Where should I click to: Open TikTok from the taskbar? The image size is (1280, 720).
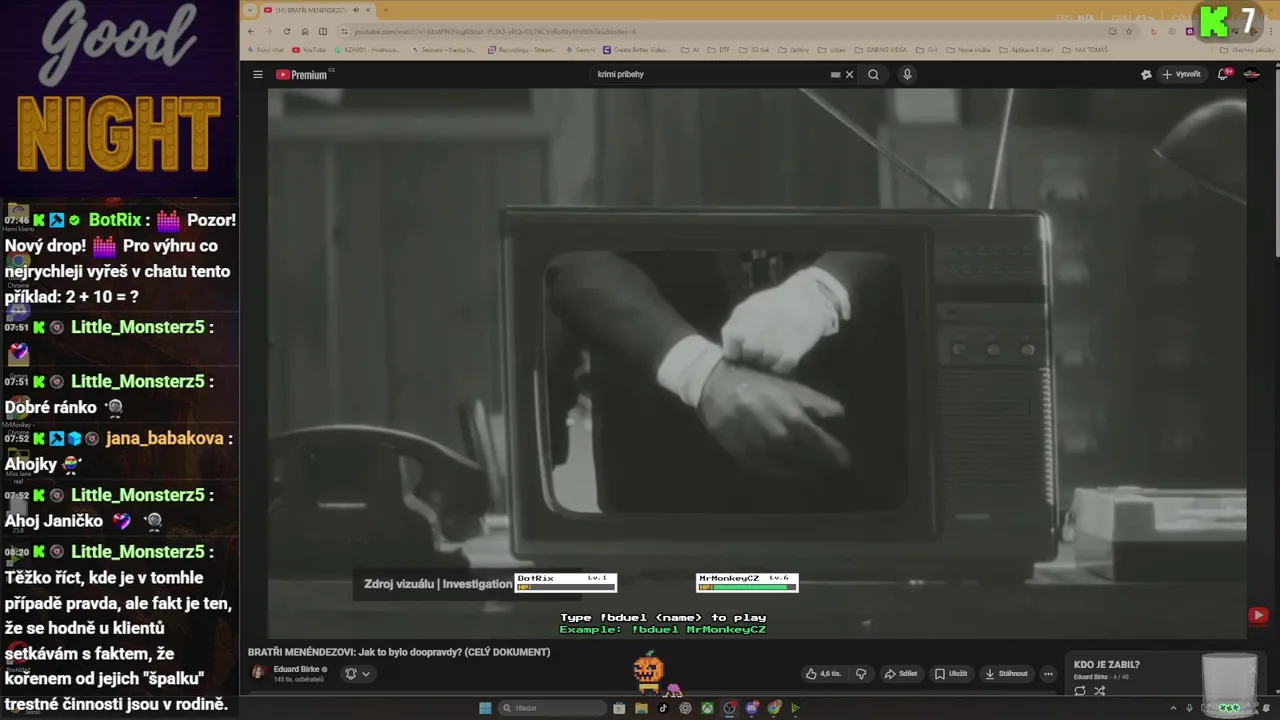[663, 708]
